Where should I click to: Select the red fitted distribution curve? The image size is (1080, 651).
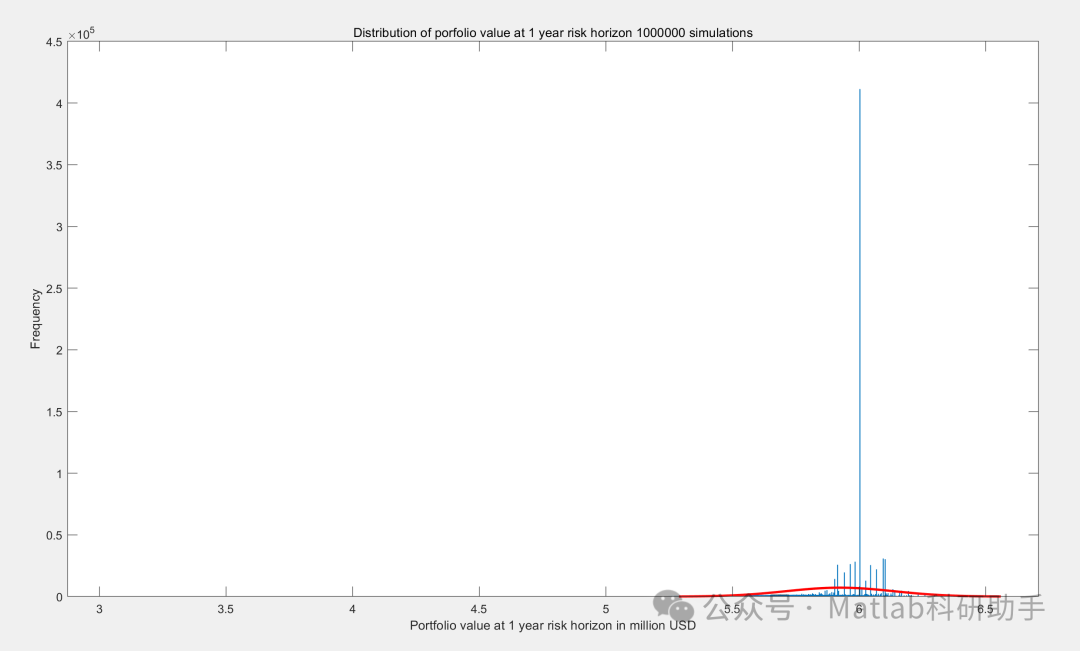[838, 591]
